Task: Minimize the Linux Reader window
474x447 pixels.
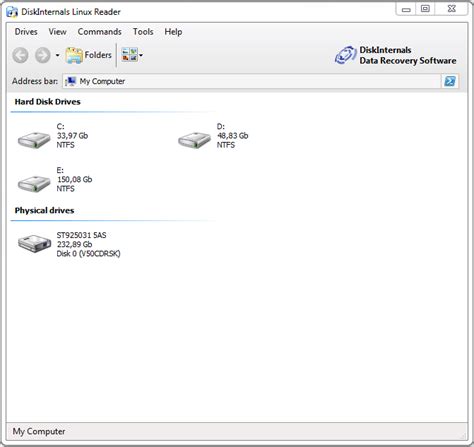Action: 406,9
